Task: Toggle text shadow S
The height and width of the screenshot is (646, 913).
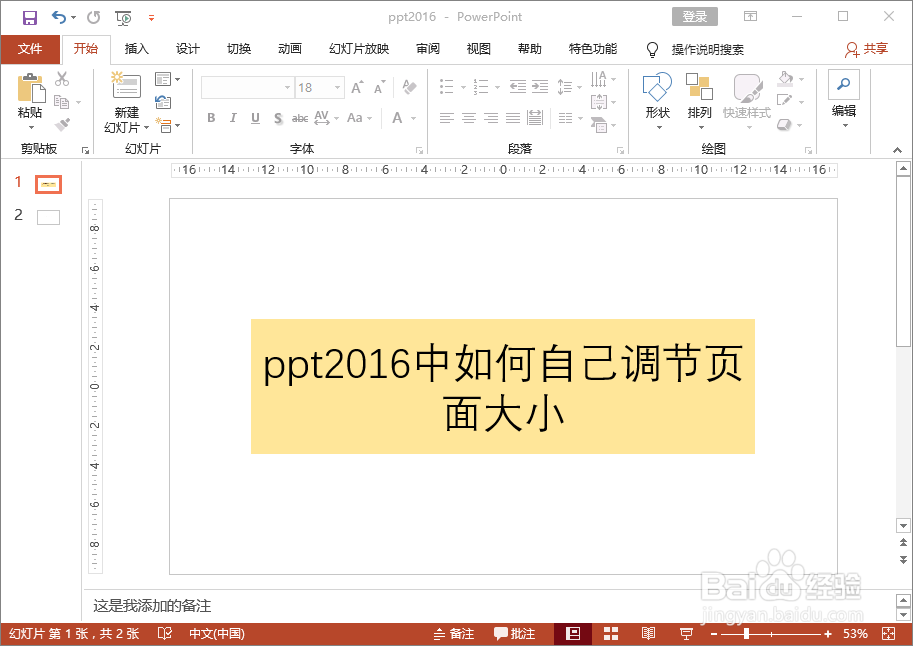Action: 278,118
